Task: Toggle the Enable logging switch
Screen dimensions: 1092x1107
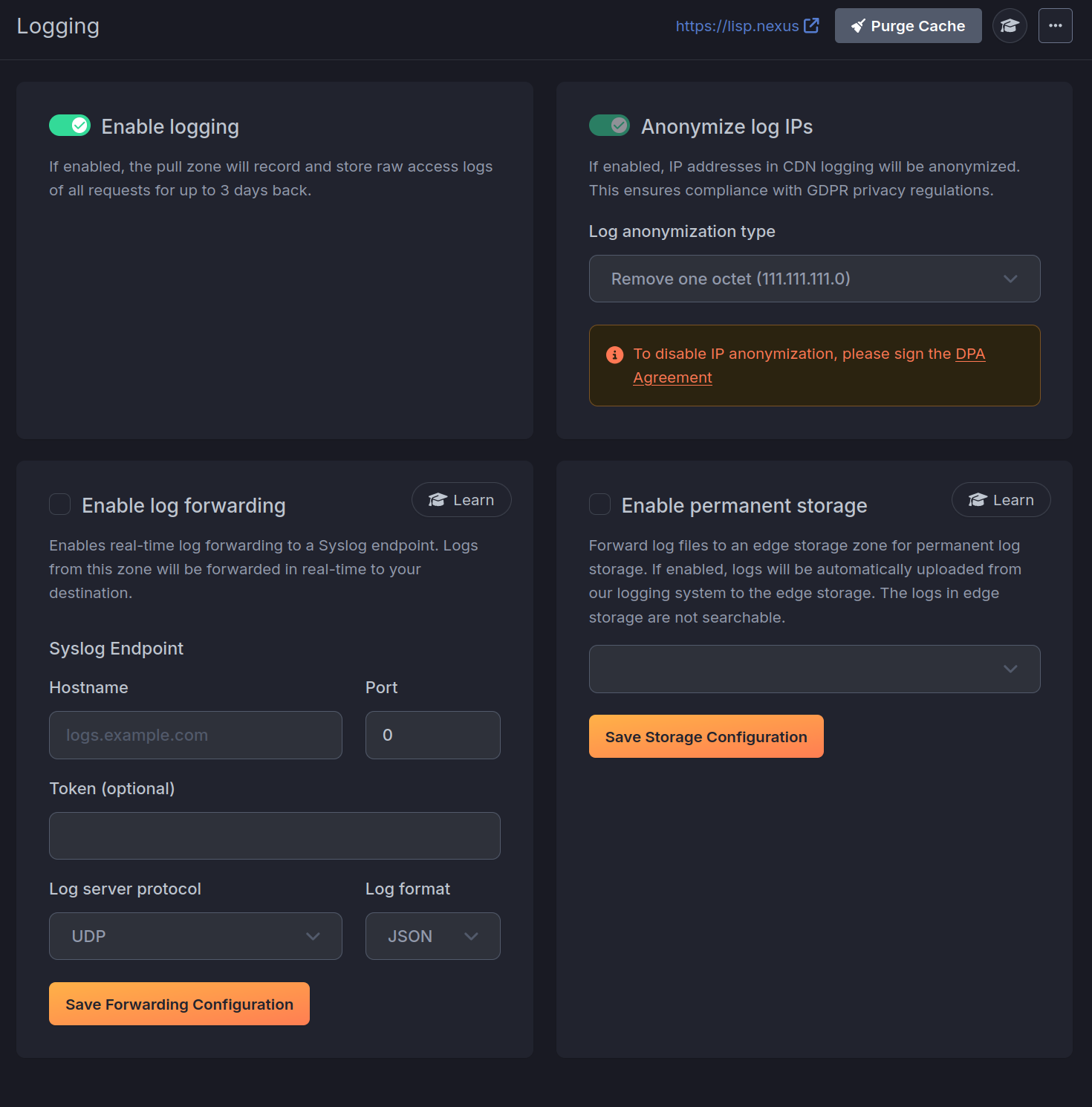Action: pos(70,126)
